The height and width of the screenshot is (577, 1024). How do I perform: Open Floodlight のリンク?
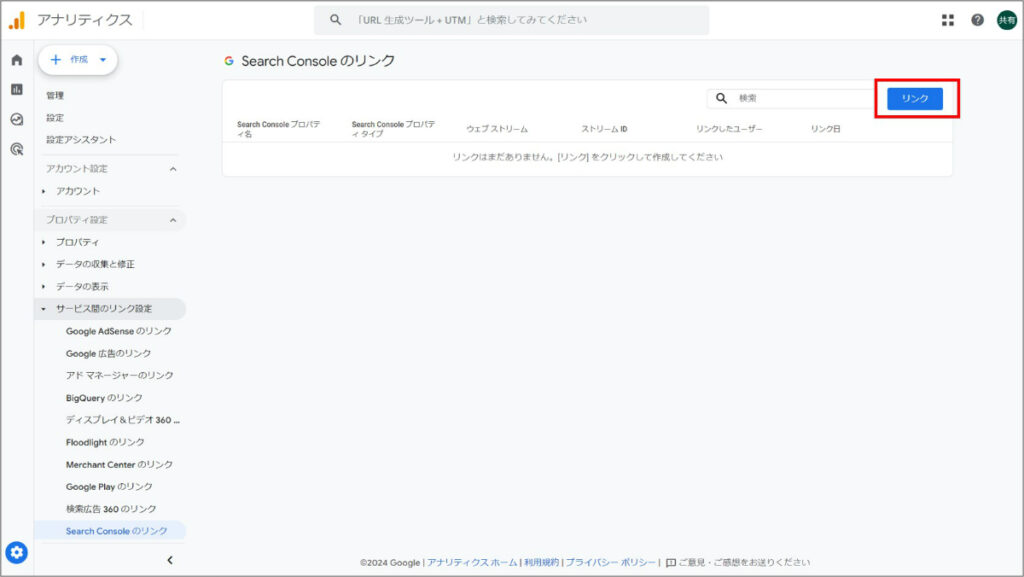point(105,442)
